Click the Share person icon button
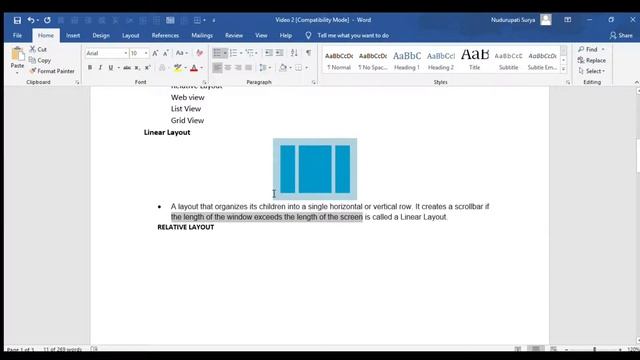640x360 pixels. click(x=621, y=36)
